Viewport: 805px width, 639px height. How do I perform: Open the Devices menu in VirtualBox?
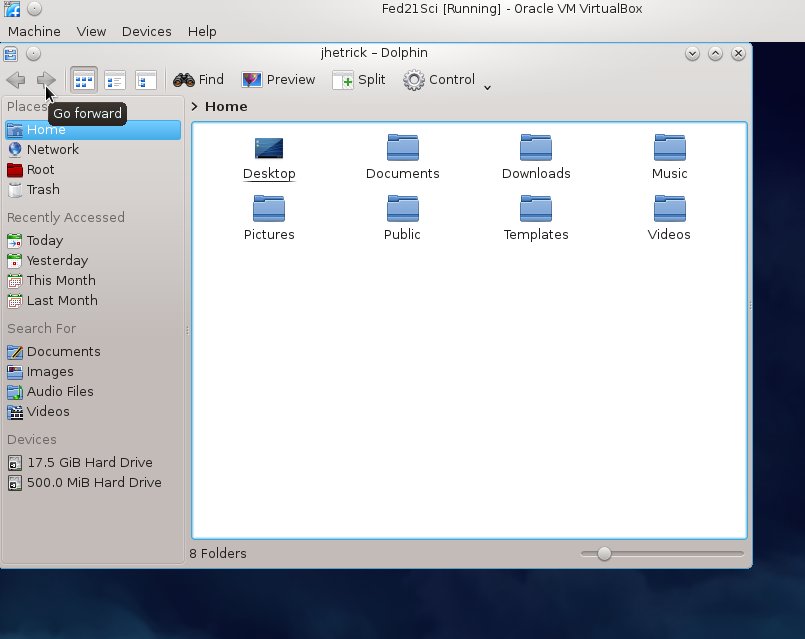[146, 31]
